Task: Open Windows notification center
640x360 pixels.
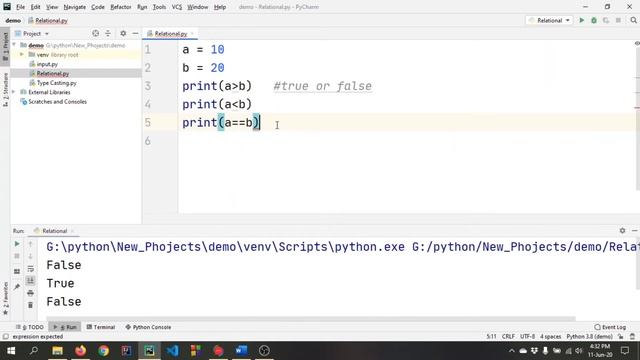Action: coord(625,351)
